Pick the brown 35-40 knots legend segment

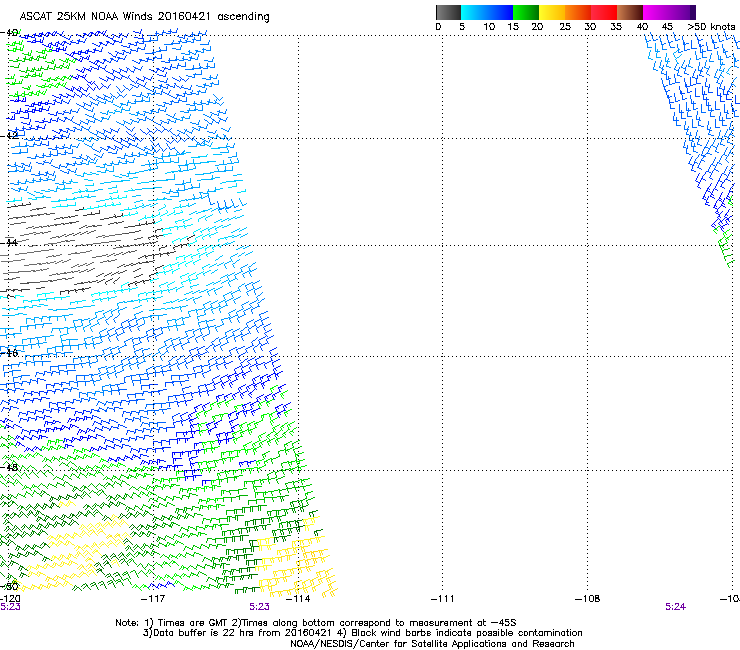click(x=630, y=12)
